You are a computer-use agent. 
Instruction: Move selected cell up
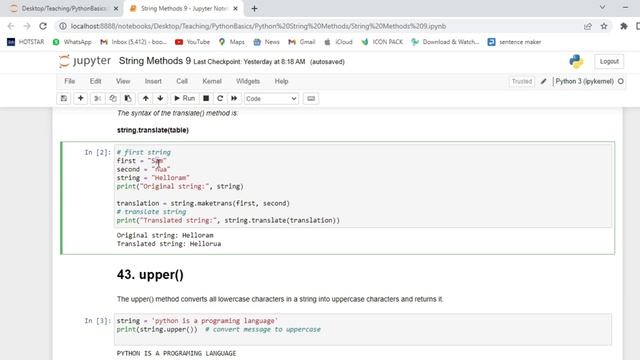point(145,98)
